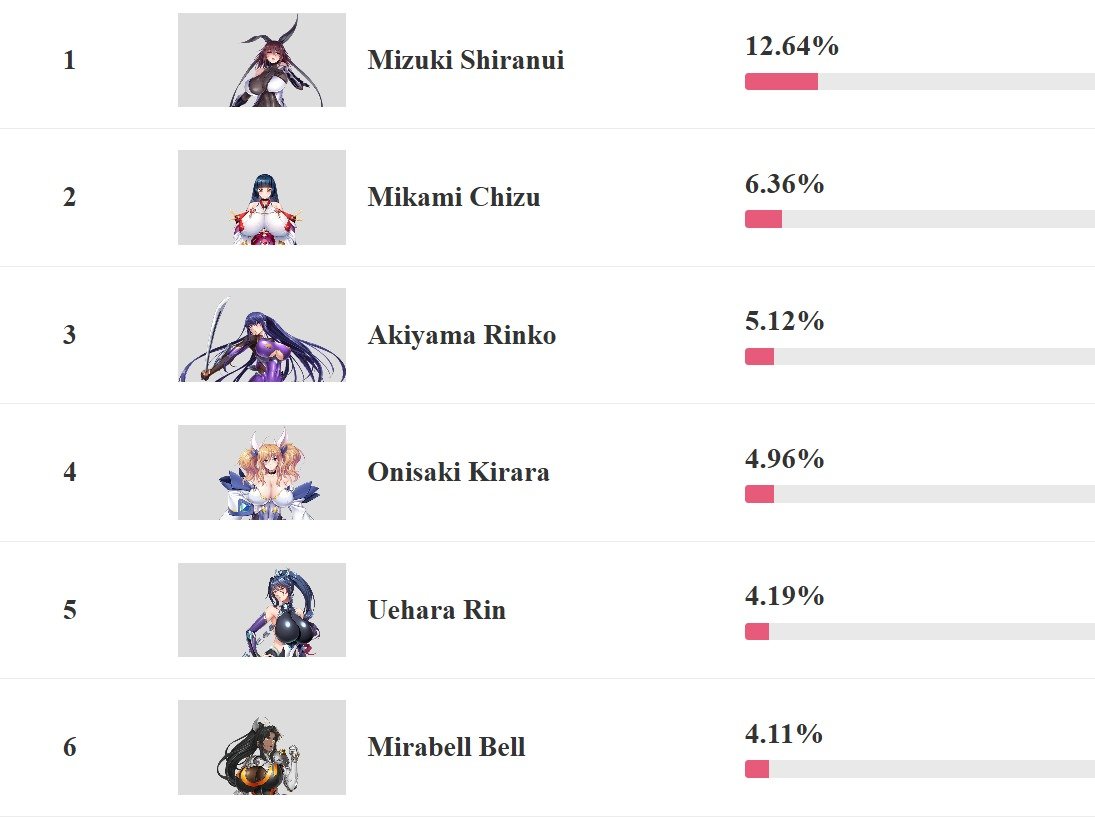Click rank number 1
The image size is (1095, 817).
69,60
